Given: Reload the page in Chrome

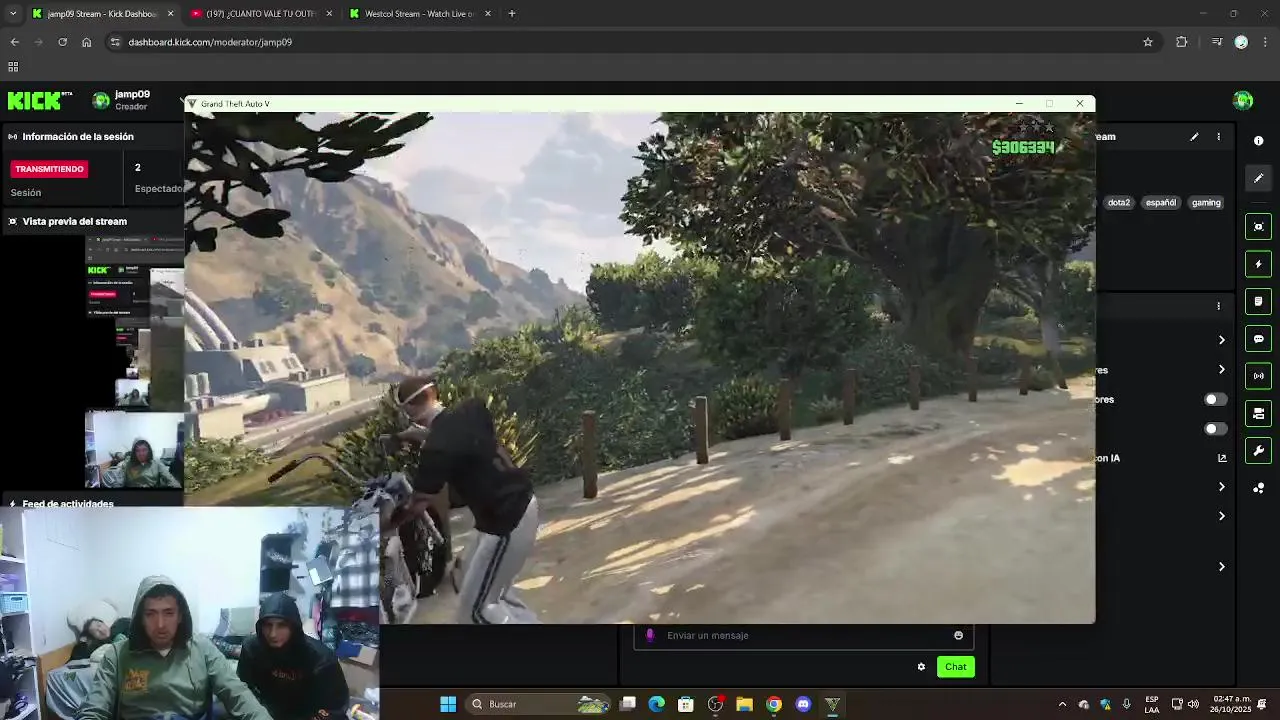Looking at the screenshot, I should click(62, 42).
